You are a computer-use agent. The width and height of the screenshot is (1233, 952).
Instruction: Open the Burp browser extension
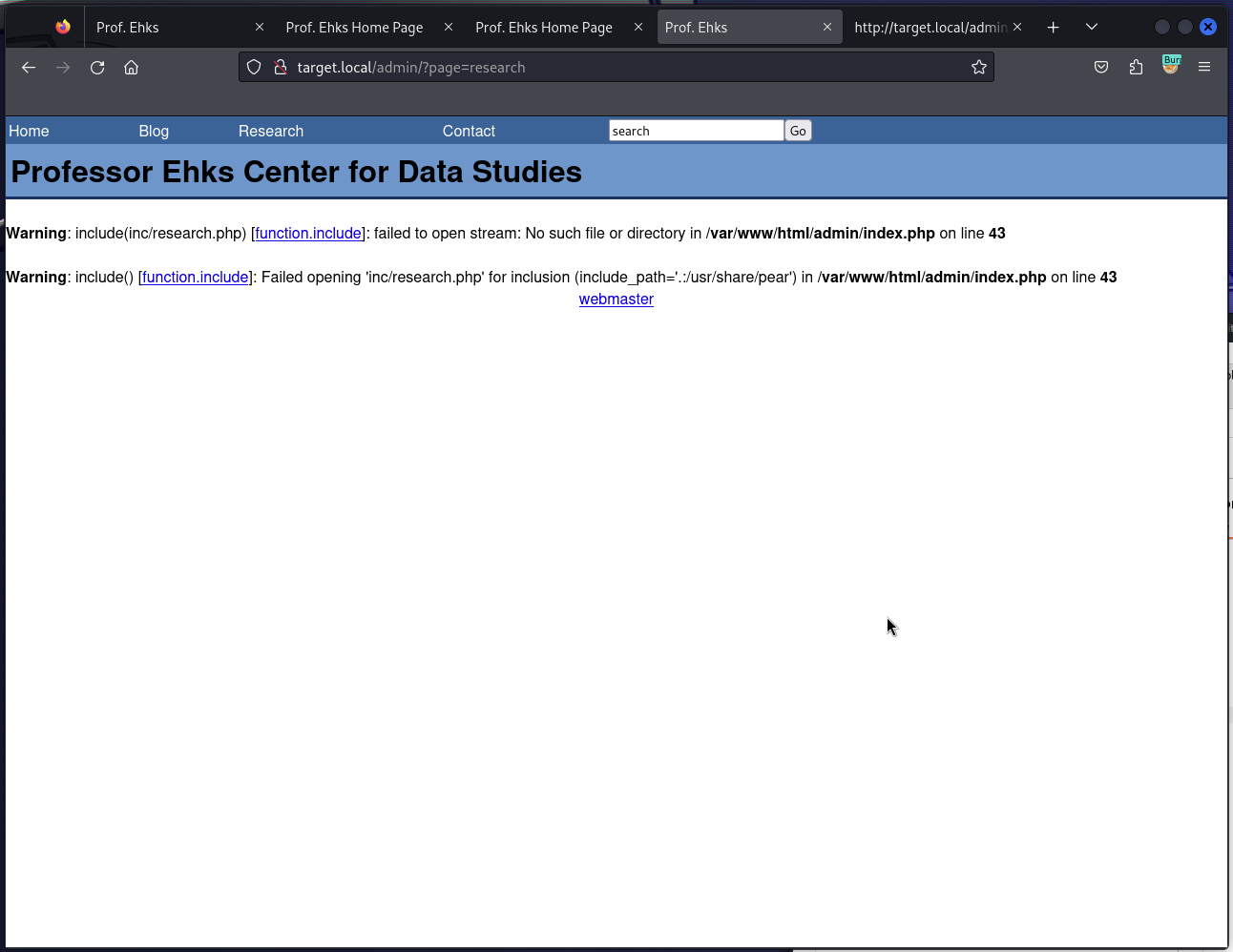1171,66
